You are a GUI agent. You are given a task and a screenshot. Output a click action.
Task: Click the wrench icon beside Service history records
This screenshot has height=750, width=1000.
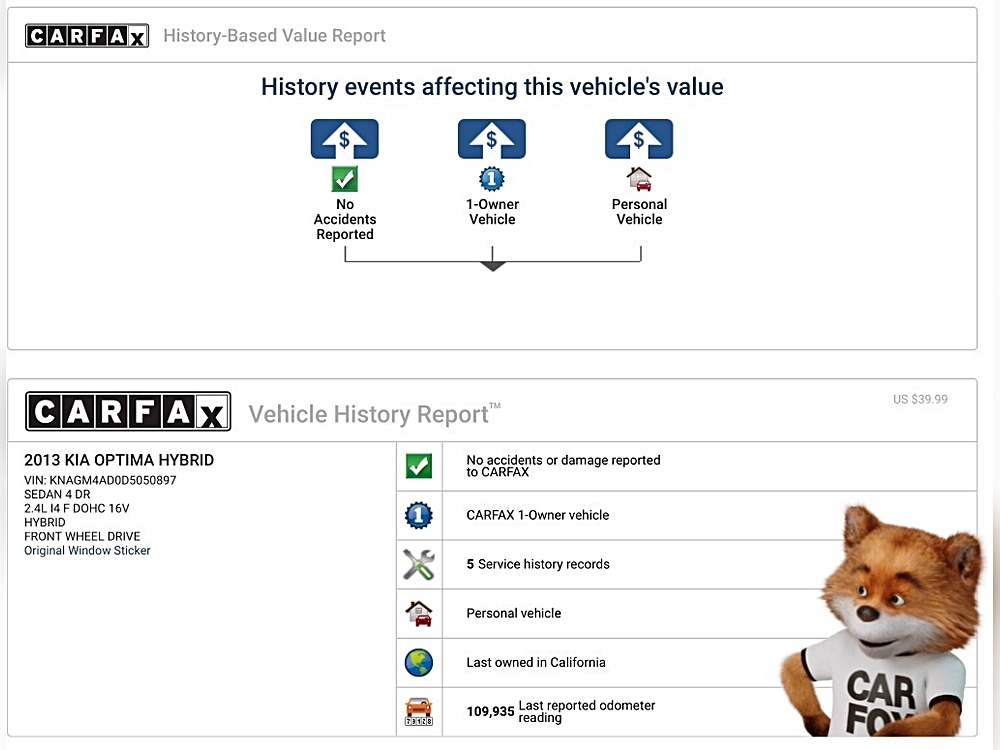click(x=418, y=564)
